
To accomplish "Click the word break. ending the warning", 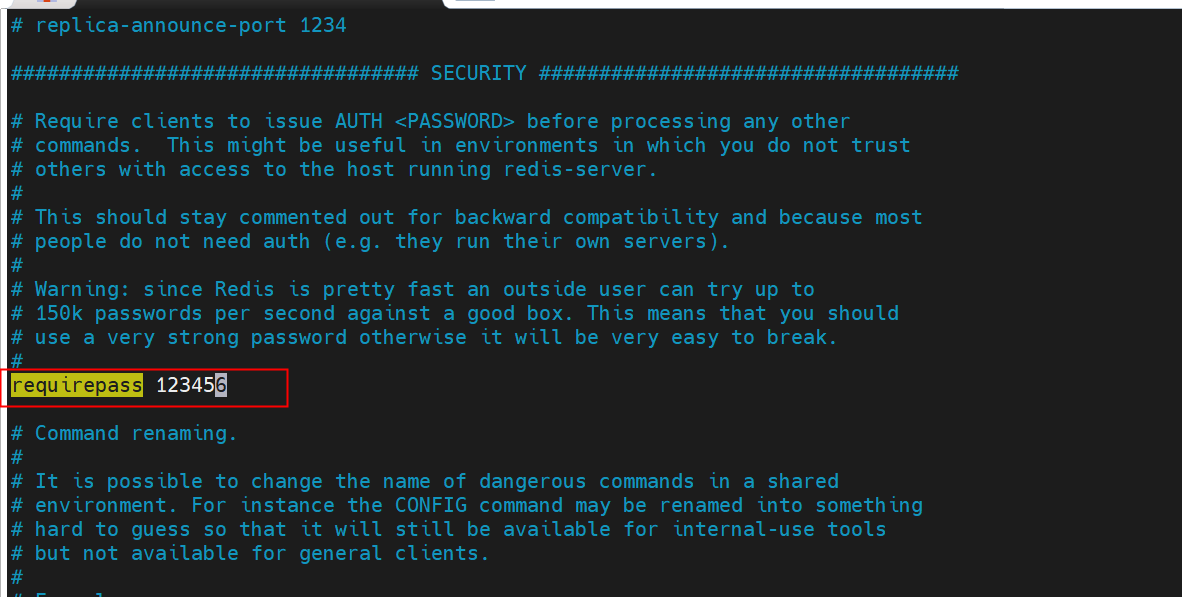I will (x=803, y=337).
